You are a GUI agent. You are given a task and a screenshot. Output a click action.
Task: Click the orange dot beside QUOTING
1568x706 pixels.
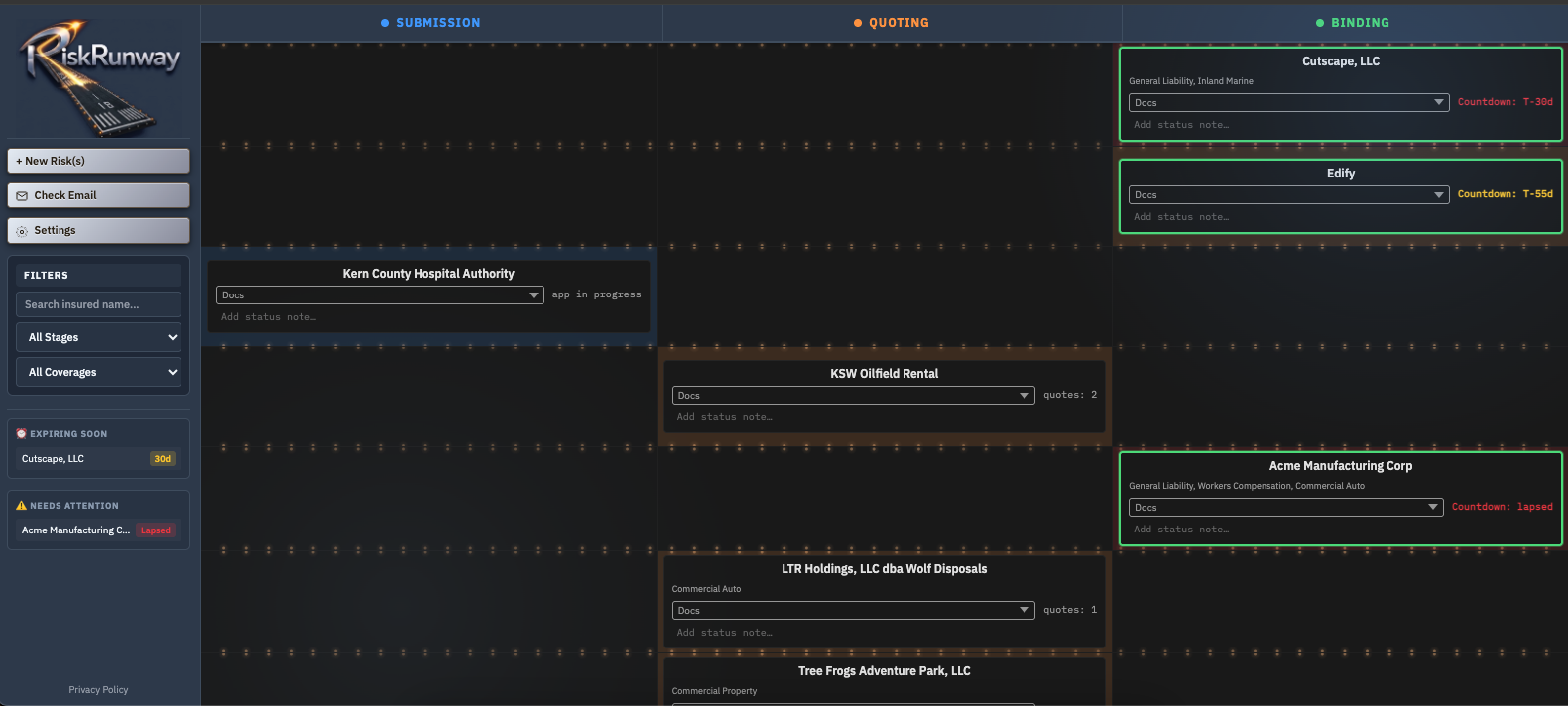click(858, 23)
